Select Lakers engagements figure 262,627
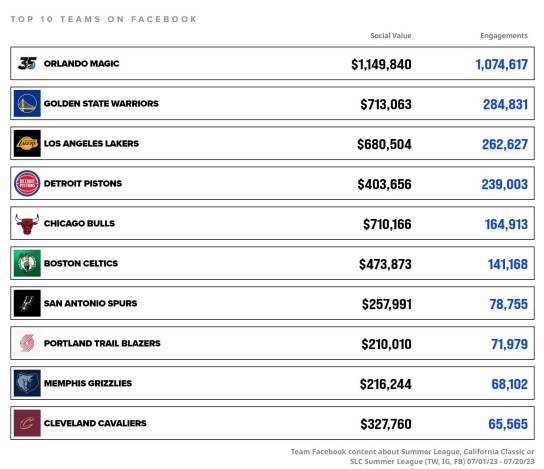Image resolution: width=544 pixels, height=469 pixels. pos(505,144)
